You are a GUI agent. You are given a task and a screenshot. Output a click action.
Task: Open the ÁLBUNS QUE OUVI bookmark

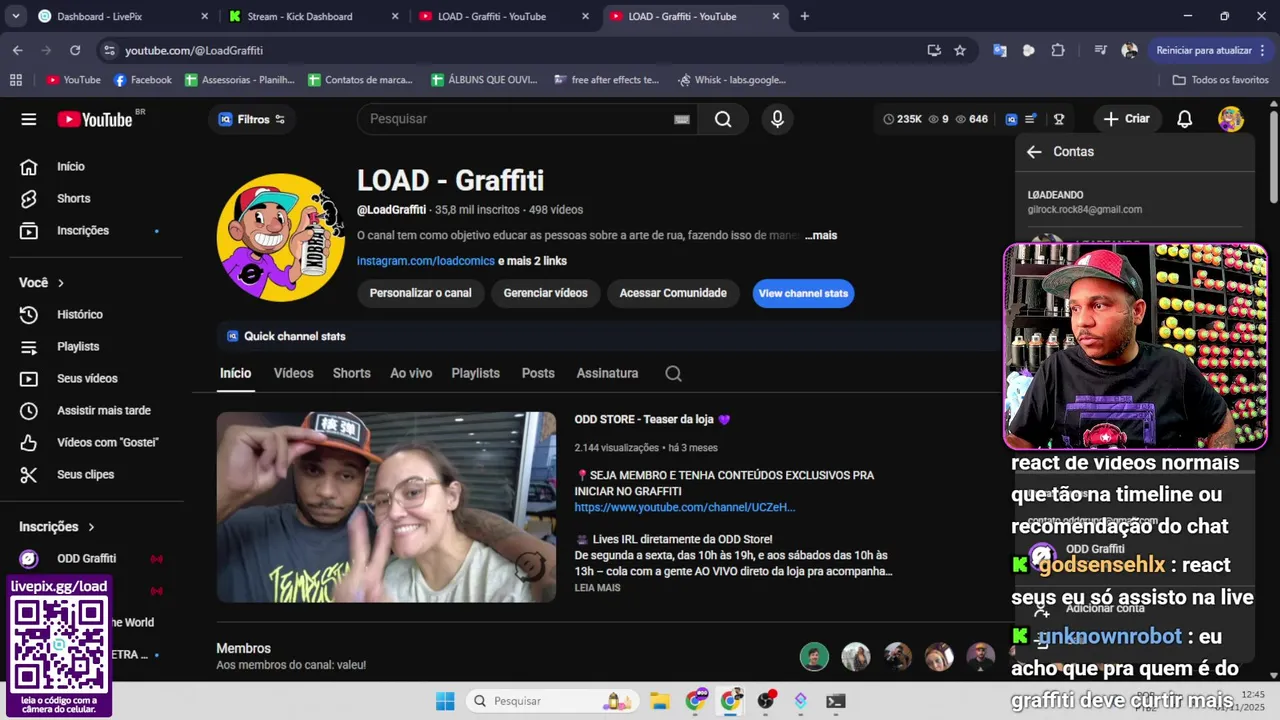[485, 80]
